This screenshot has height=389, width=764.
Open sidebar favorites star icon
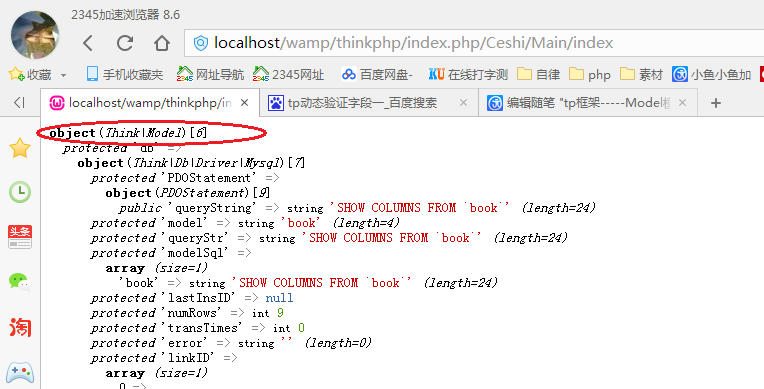click(20, 148)
